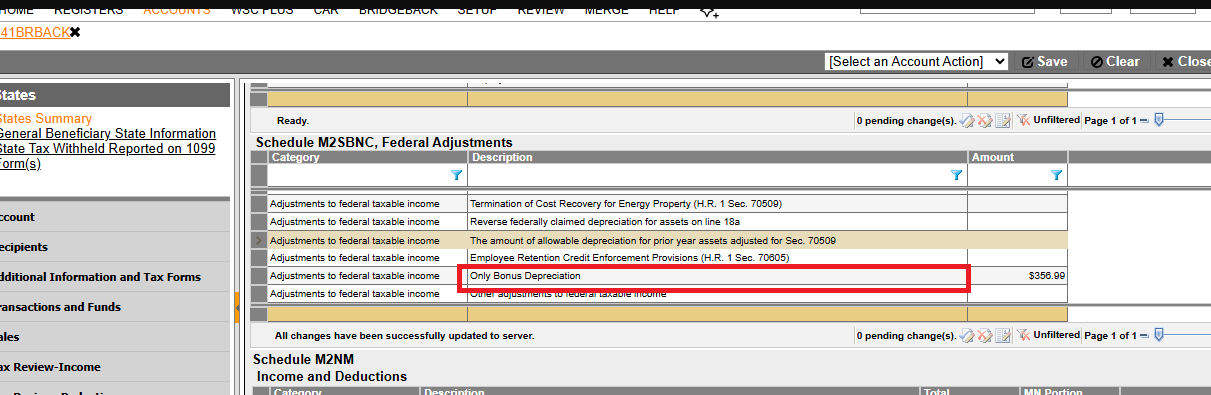Open the WSC PLUS menu
The image size is (1211, 395).
pos(263,10)
